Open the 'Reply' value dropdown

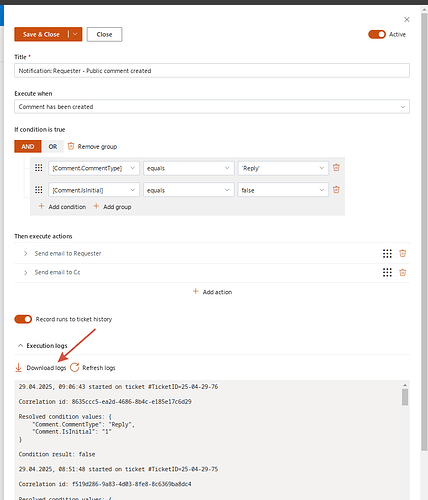(x=283, y=168)
